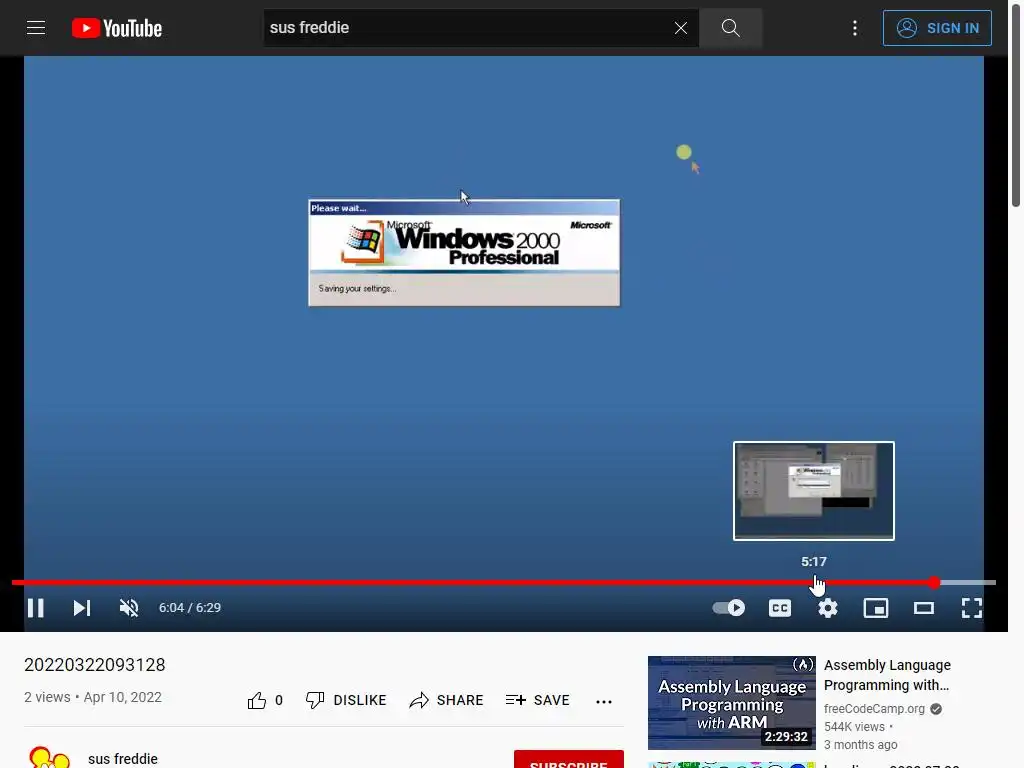Click the DISLIKE button
The image size is (1024, 768).
click(x=346, y=700)
